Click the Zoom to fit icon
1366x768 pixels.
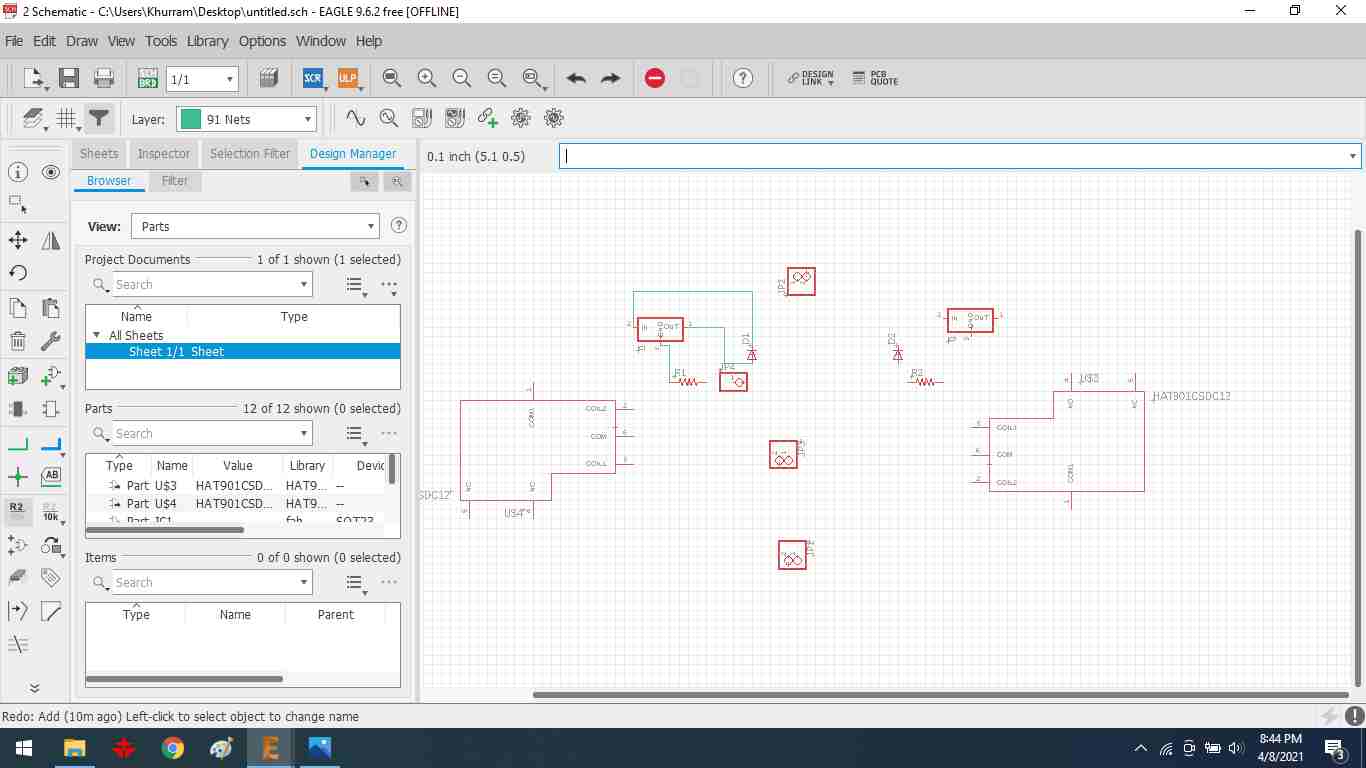point(392,78)
